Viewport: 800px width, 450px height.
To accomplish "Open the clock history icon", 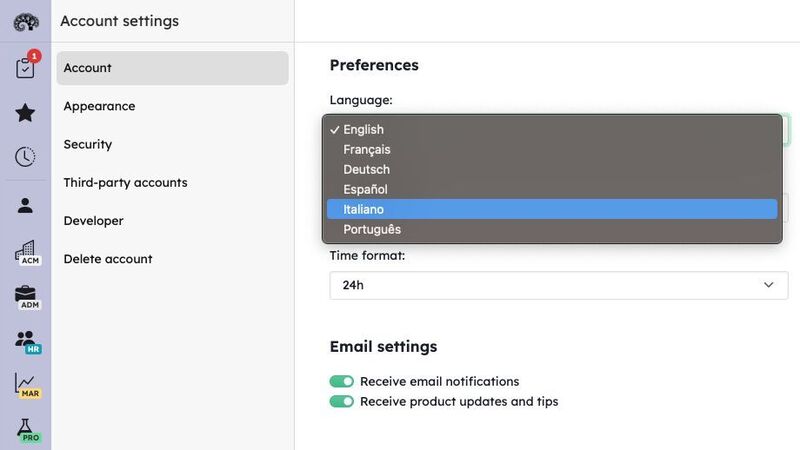I will (25, 157).
